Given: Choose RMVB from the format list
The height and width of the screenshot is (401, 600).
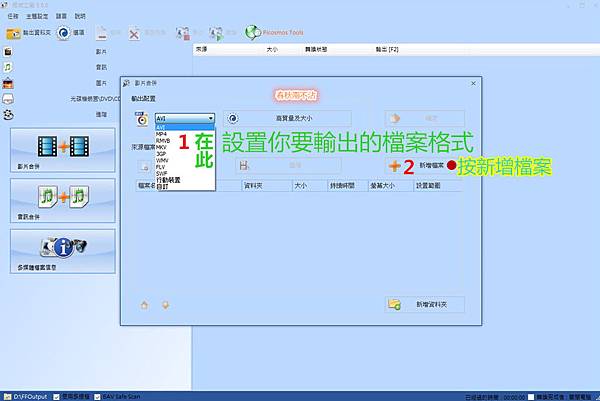Looking at the screenshot, I should [185, 140].
